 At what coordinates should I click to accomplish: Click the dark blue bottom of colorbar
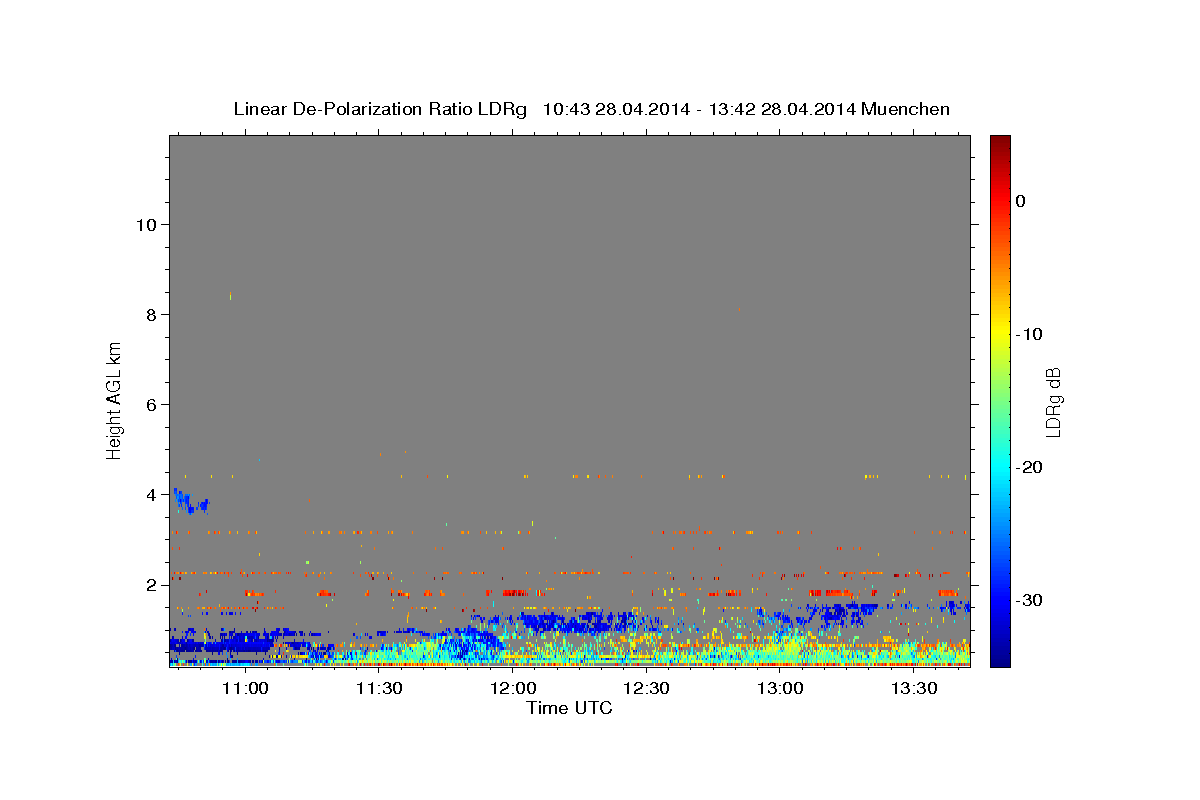[x=1000, y=658]
